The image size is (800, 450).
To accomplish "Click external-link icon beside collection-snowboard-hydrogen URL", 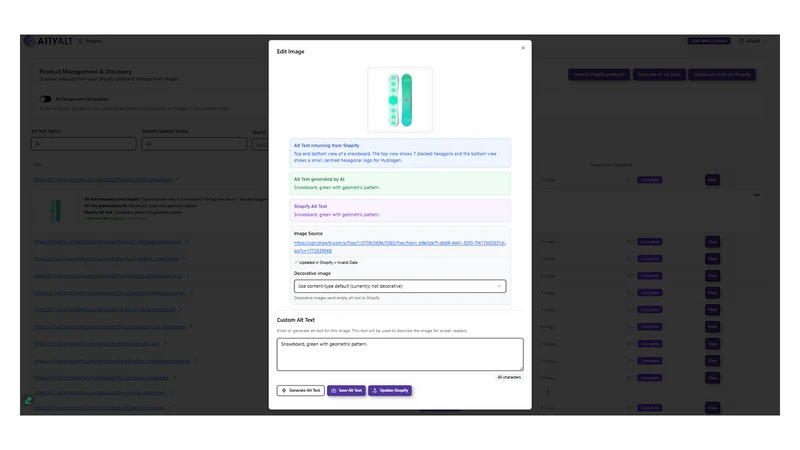I will point(195,361).
